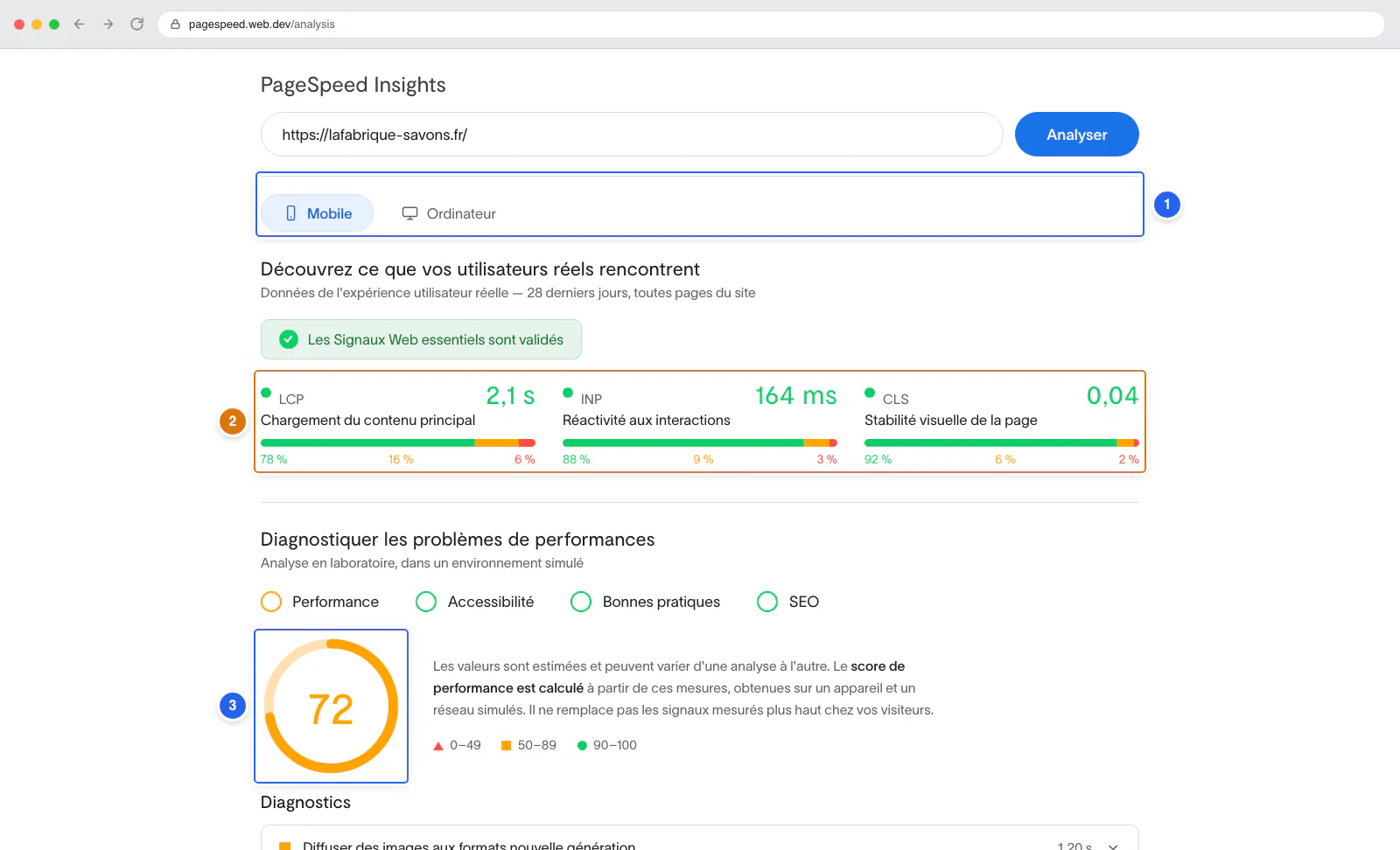This screenshot has width=1400, height=850.
Task: Click the 0,04 CLS value
Action: click(x=1113, y=396)
